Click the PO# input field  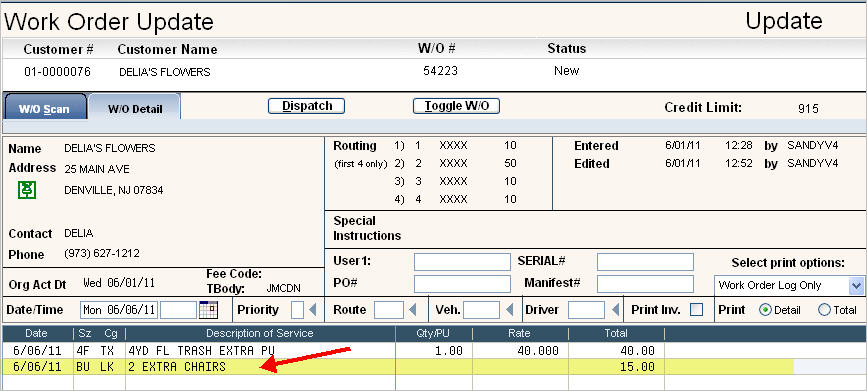point(462,284)
